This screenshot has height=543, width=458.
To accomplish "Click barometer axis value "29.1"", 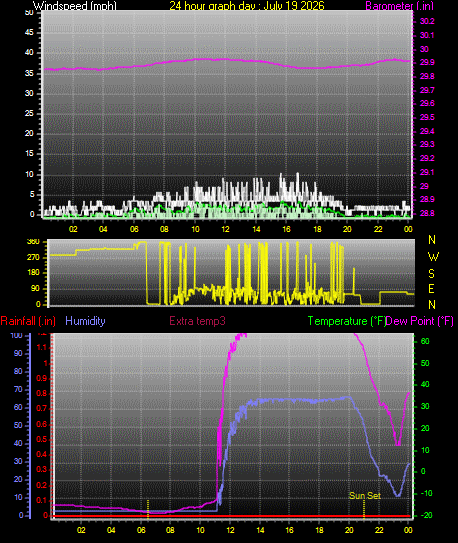I will point(427,172).
